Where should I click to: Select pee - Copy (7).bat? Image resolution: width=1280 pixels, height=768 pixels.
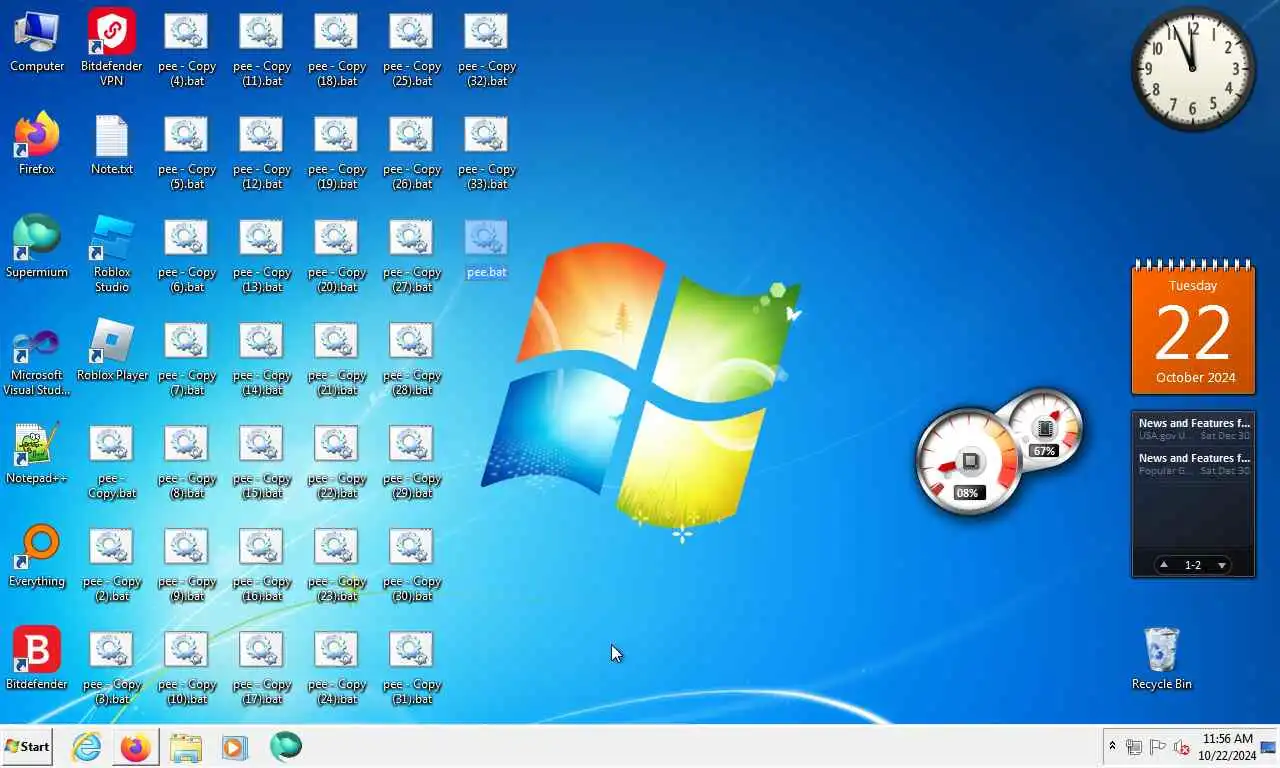click(x=187, y=359)
